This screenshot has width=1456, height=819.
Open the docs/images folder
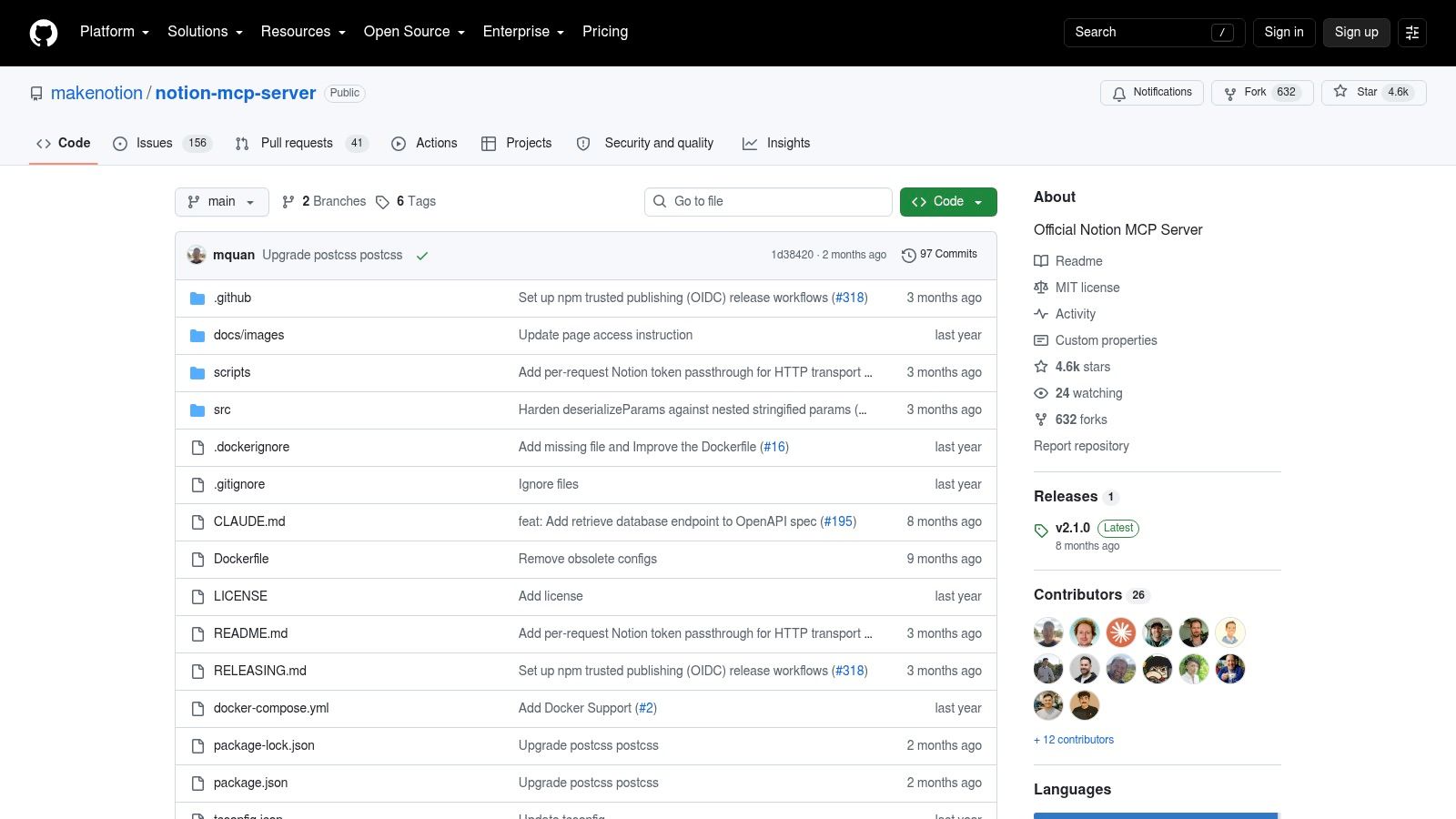(248, 335)
